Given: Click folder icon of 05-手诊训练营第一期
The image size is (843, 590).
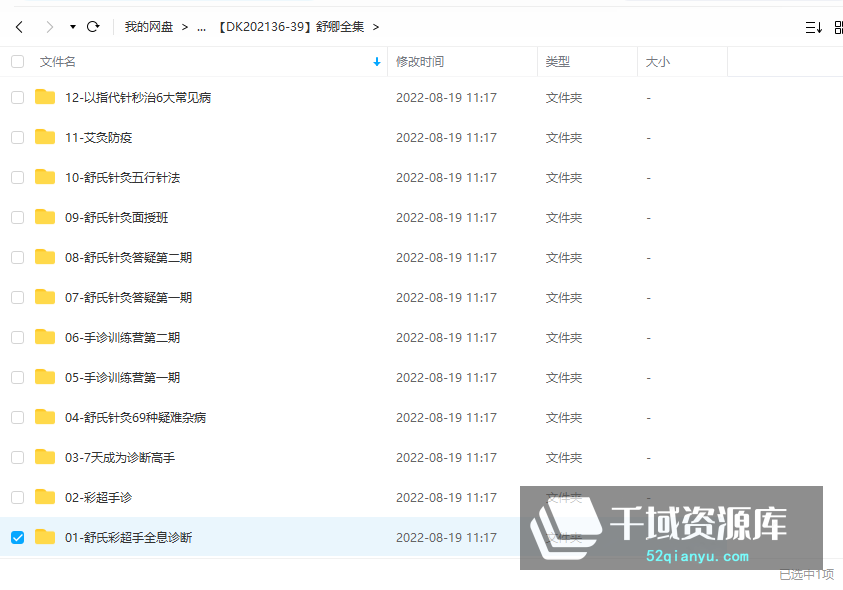Looking at the screenshot, I should (x=45, y=376).
